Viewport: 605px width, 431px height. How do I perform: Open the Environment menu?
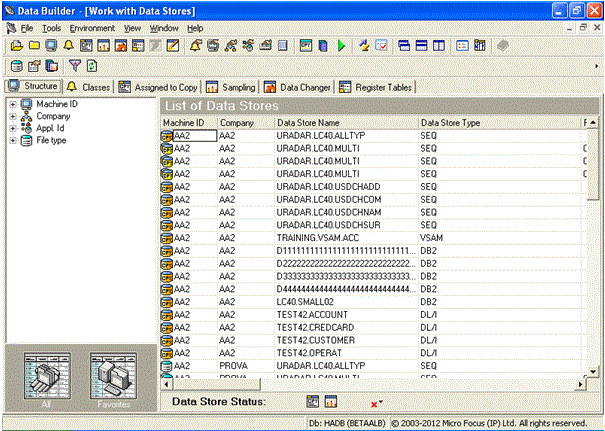click(92, 28)
